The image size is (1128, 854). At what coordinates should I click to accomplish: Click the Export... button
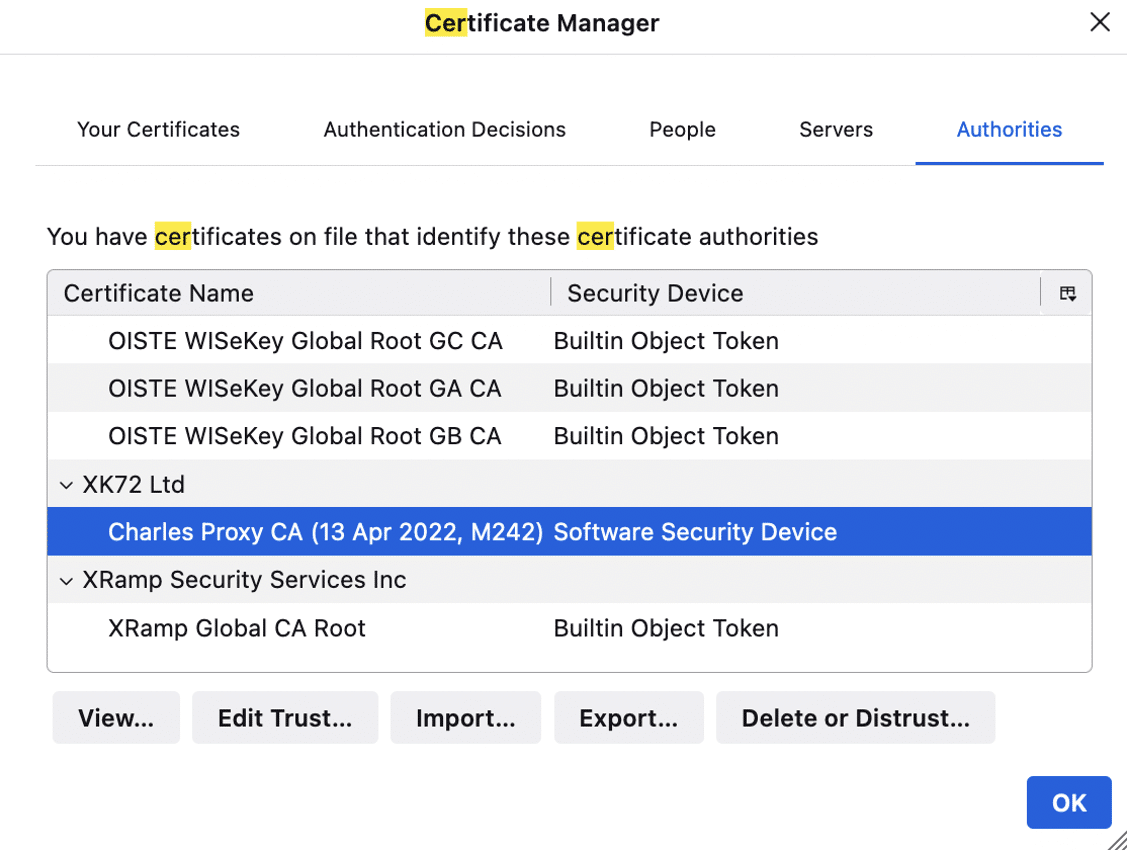click(628, 717)
